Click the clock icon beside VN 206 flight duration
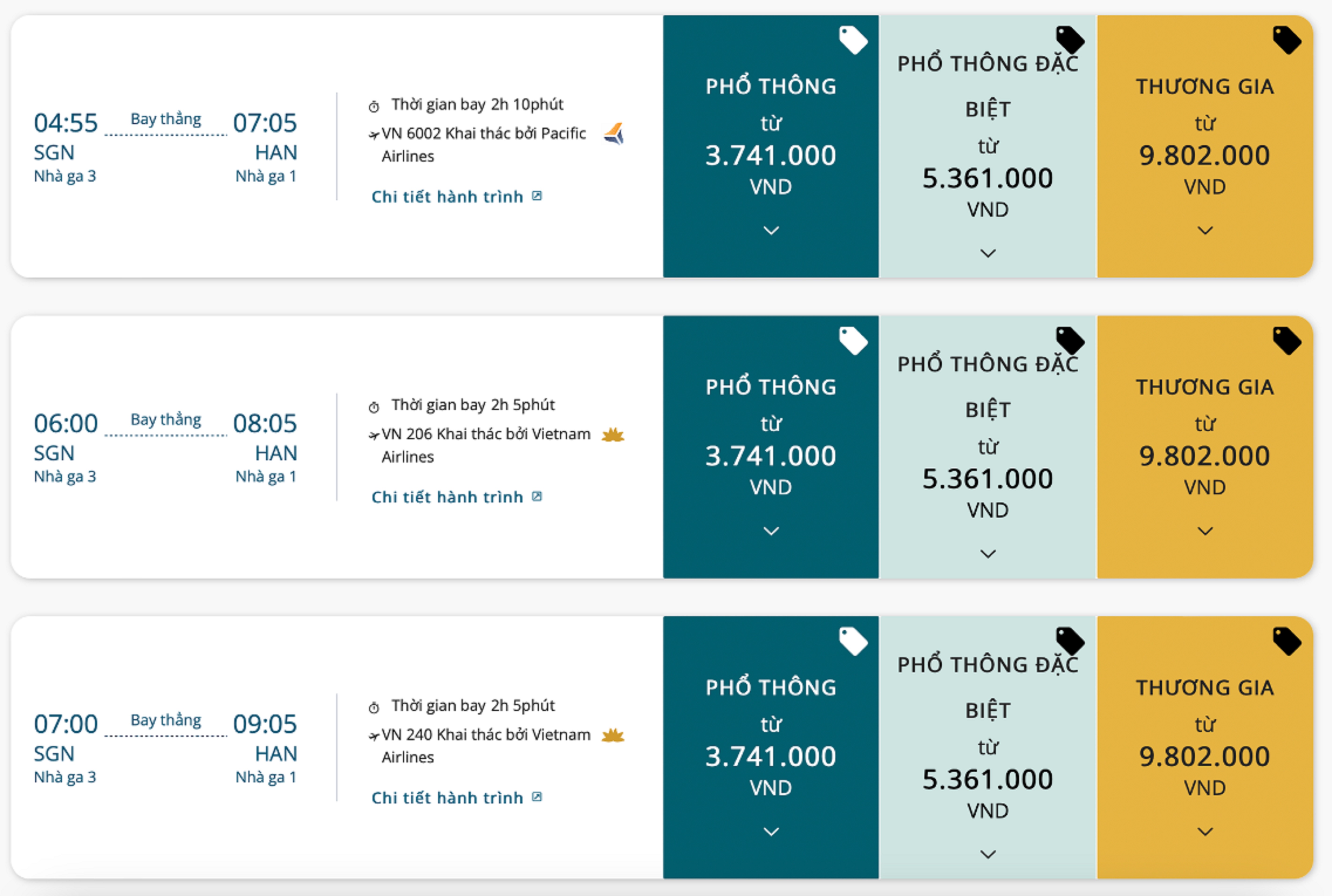This screenshot has width=1332, height=896. 374,407
